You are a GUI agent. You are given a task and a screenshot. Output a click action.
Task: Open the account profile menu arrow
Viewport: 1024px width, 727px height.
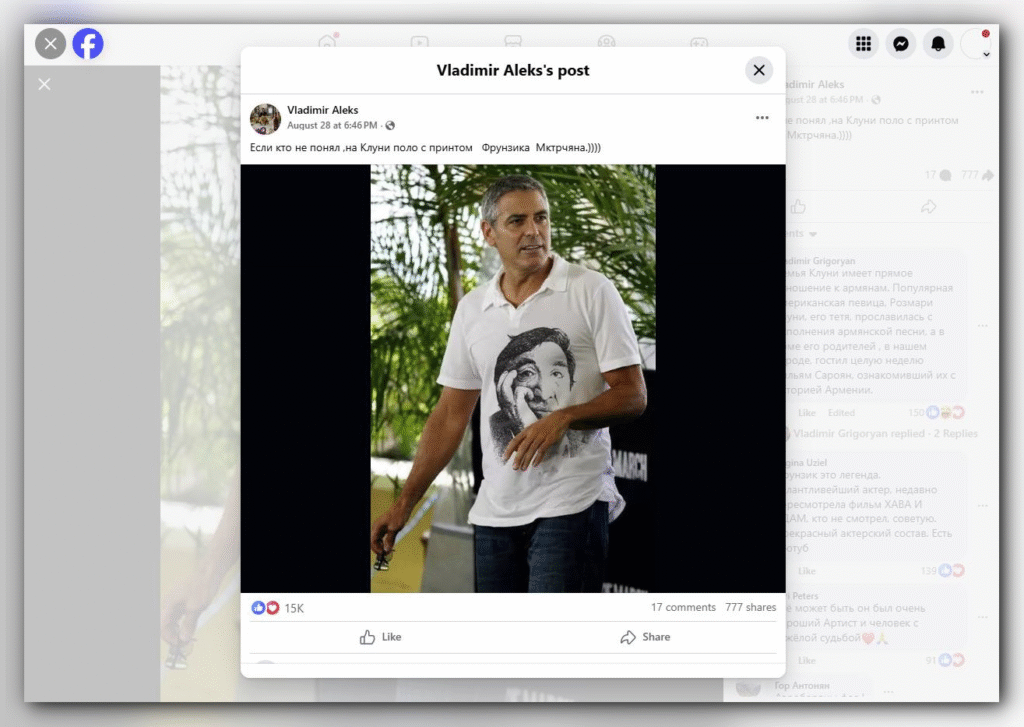pyautogui.click(x=986, y=55)
